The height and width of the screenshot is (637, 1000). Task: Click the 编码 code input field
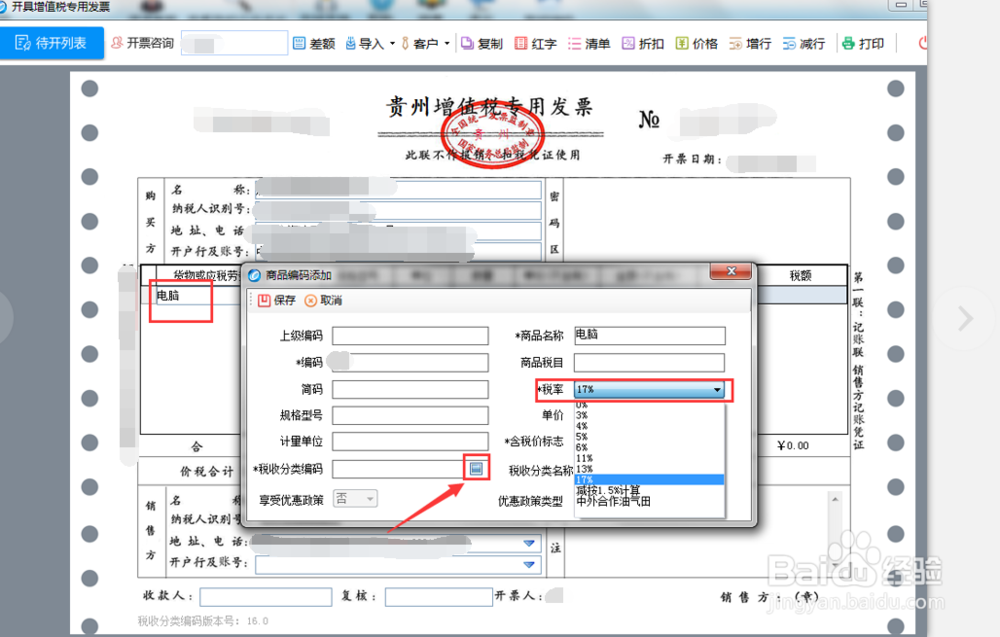[410, 363]
